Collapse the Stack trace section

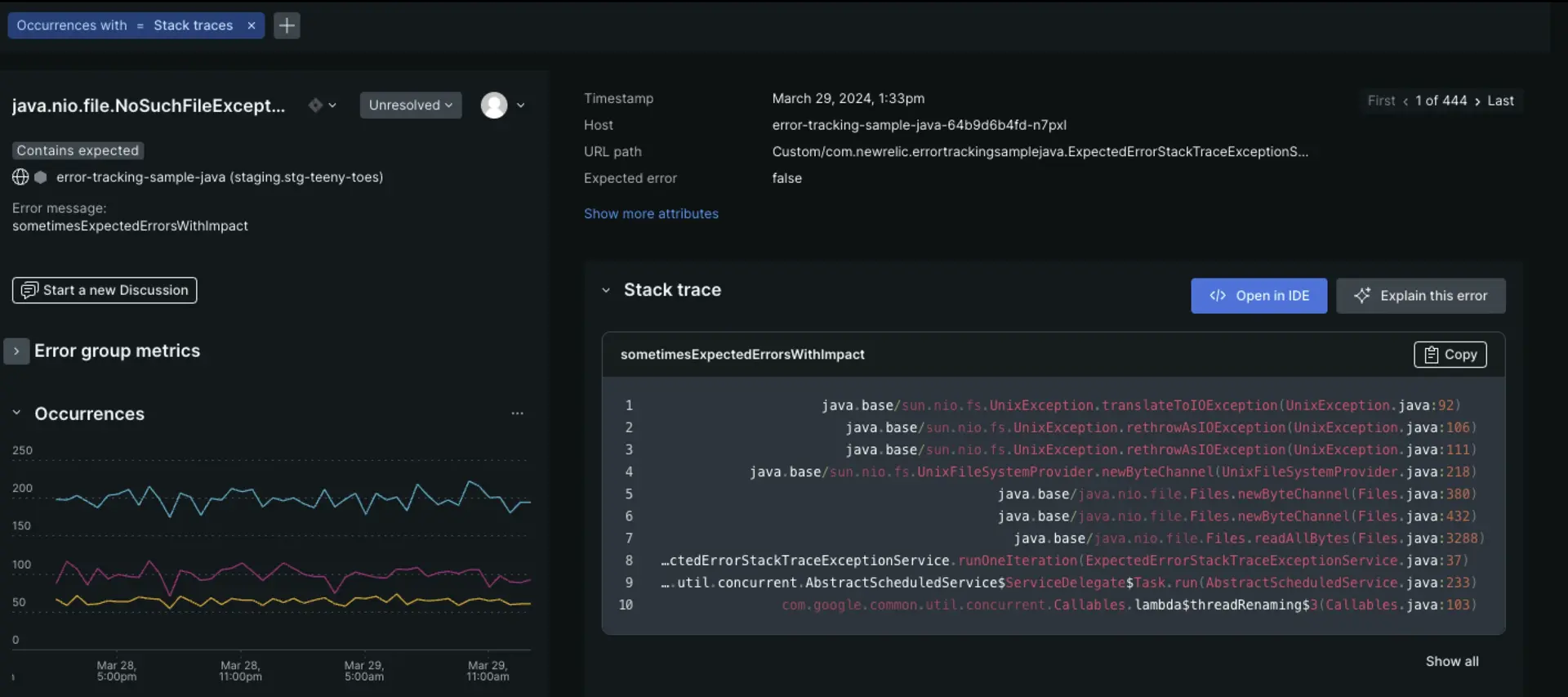coord(606,290)
